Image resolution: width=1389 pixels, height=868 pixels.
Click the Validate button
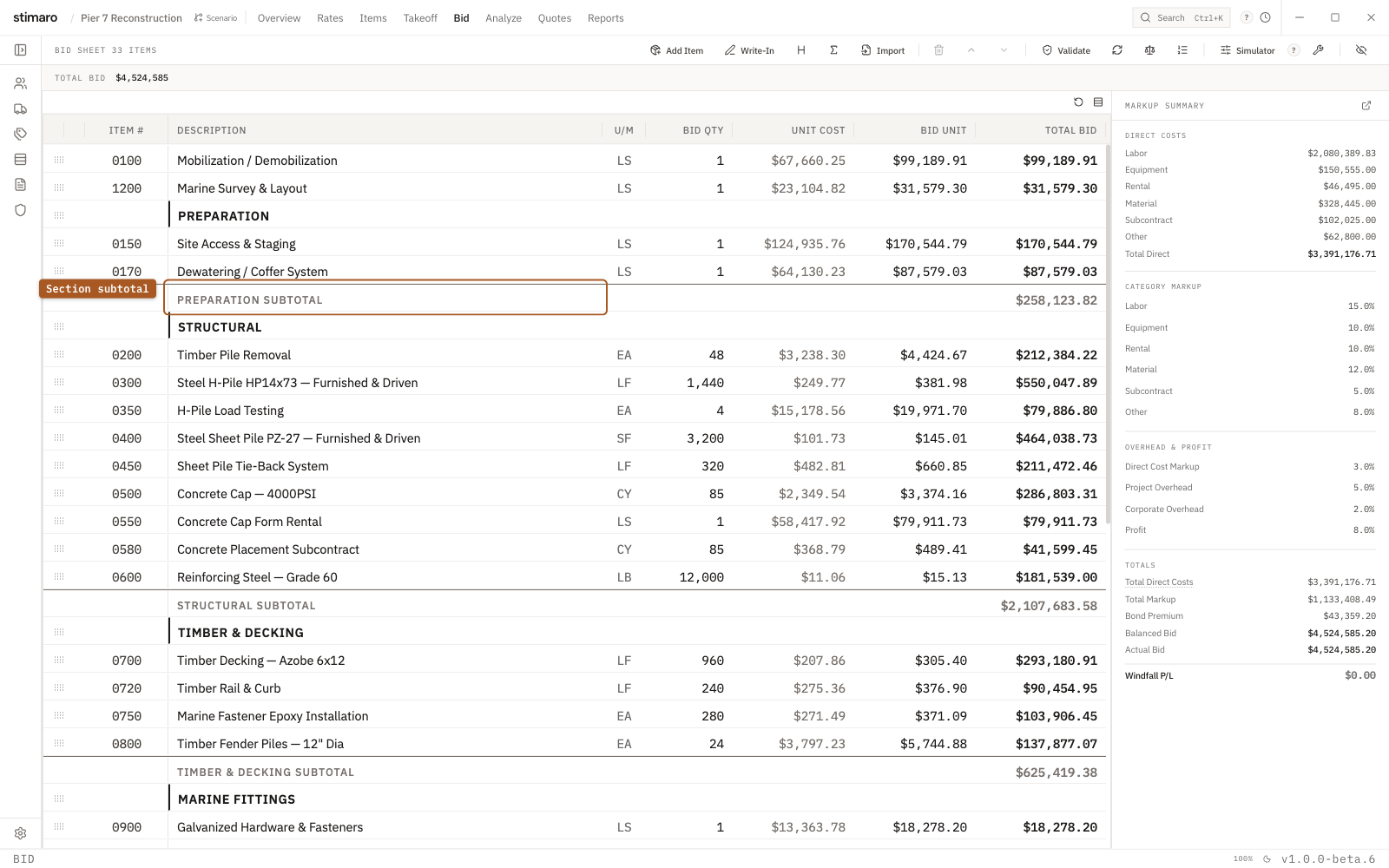pos(1066,50)
